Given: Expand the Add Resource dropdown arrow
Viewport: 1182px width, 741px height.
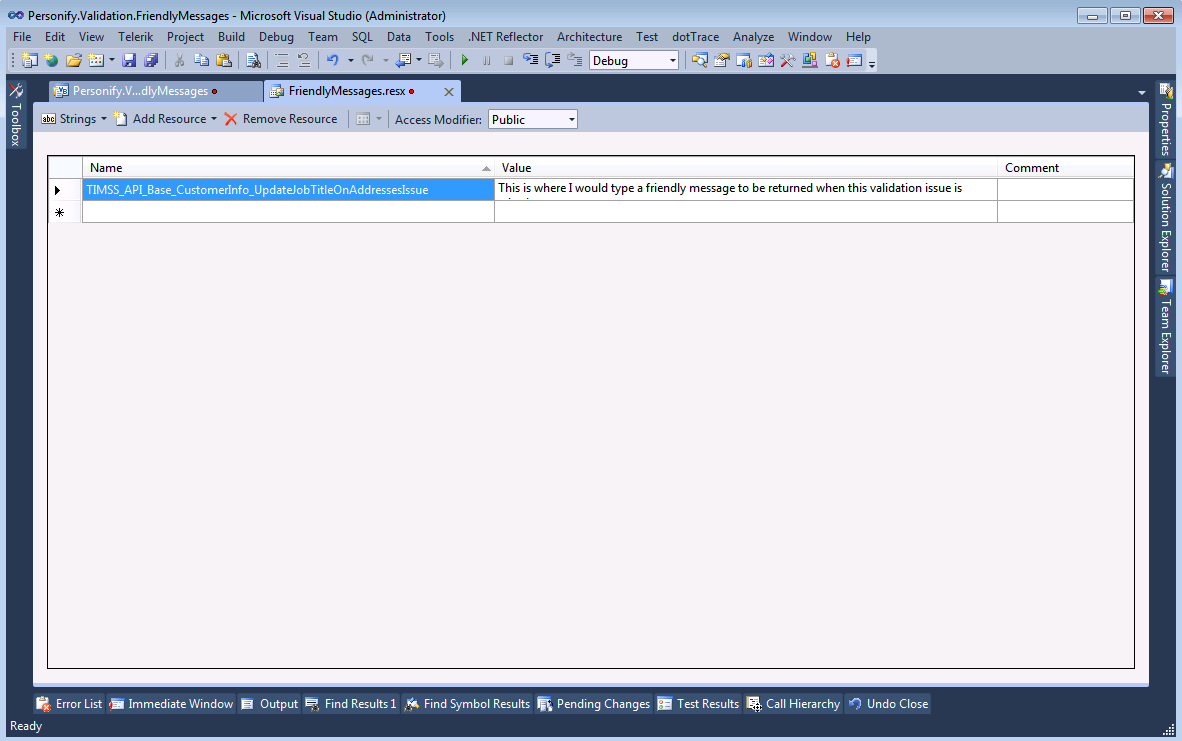Looking at the screenshot, I should [213, 119].
